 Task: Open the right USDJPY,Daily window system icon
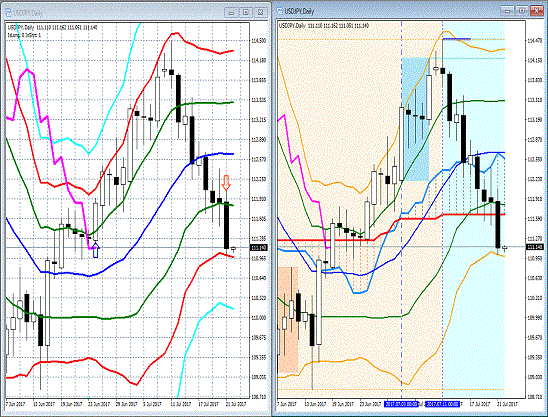pyautogui.click(x=280, y=11)
